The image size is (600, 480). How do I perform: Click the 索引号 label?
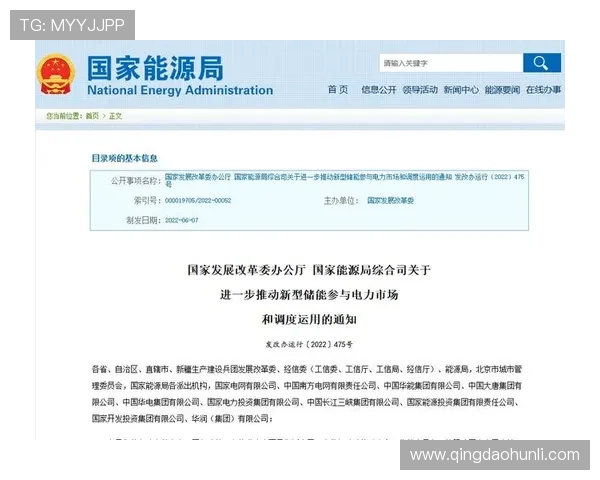[x=147, y=201]
